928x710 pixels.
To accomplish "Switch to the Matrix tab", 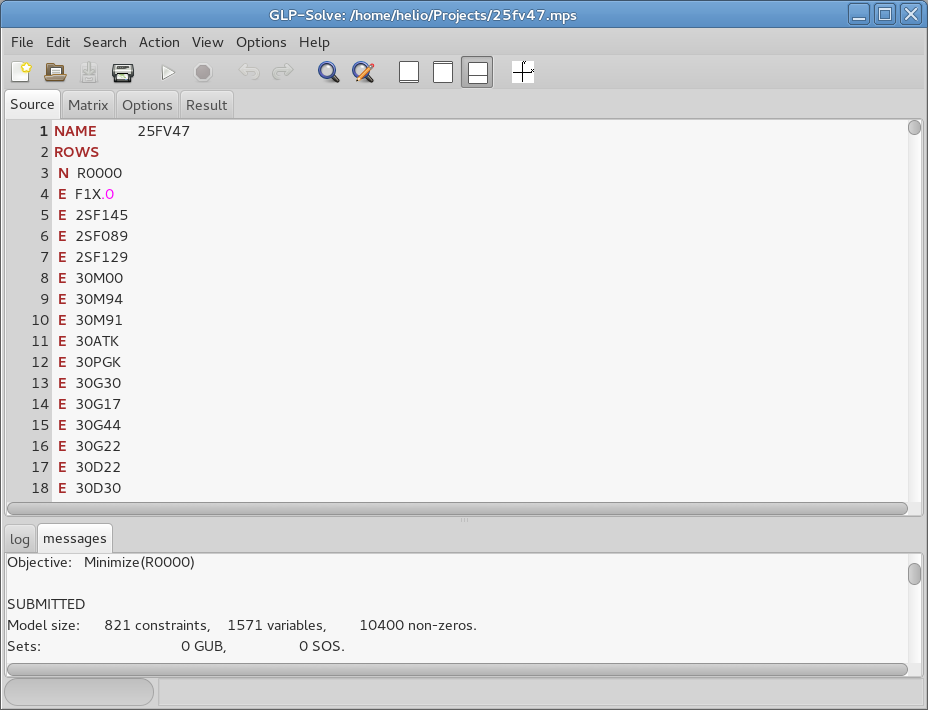I will coord(88,105).
